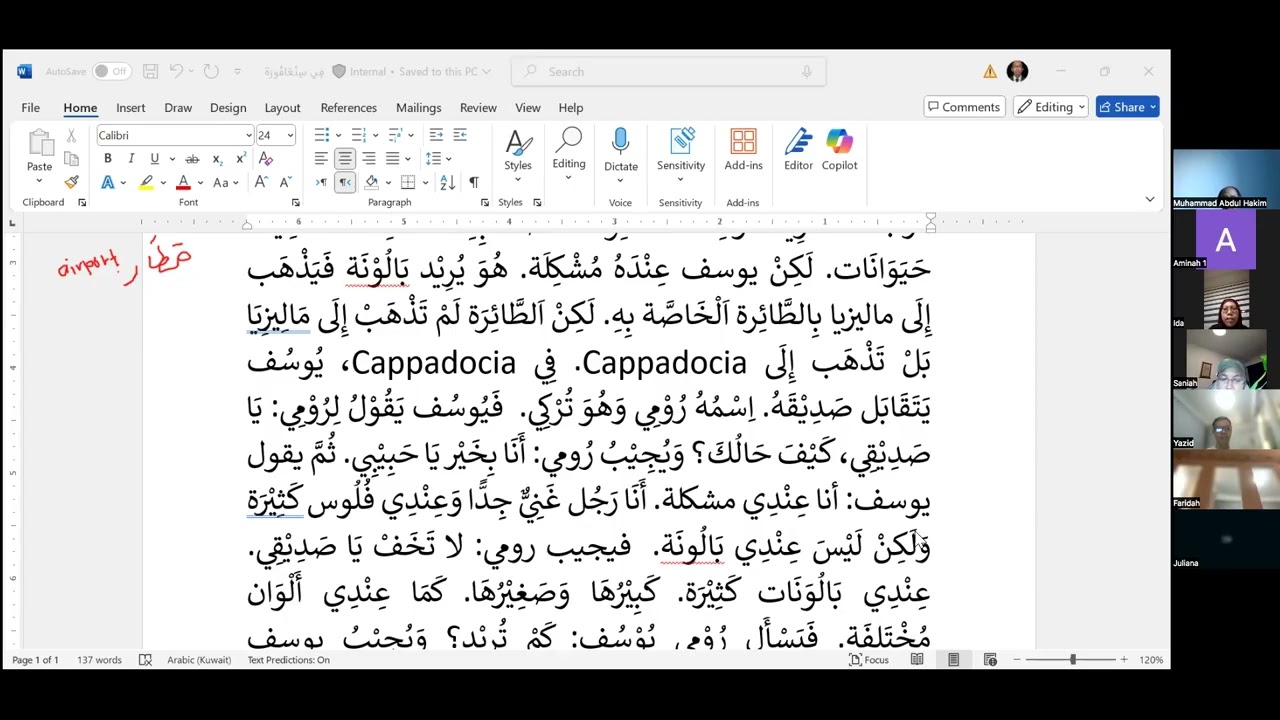The height and width of the screenshot is (720, 1280).
Task: Open the Editor pane
Action: pos(798,152)
